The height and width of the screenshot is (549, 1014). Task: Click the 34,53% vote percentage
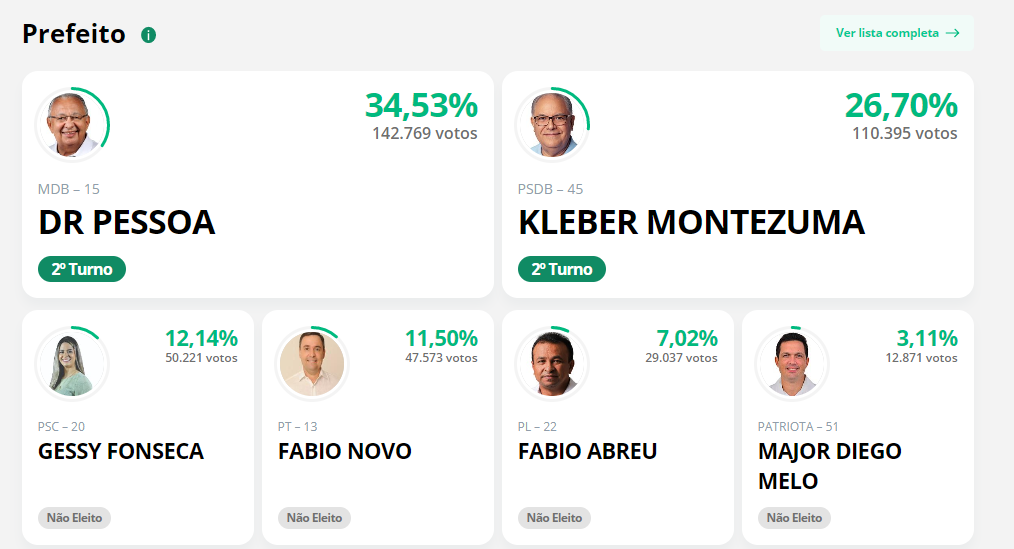(421, 105)
